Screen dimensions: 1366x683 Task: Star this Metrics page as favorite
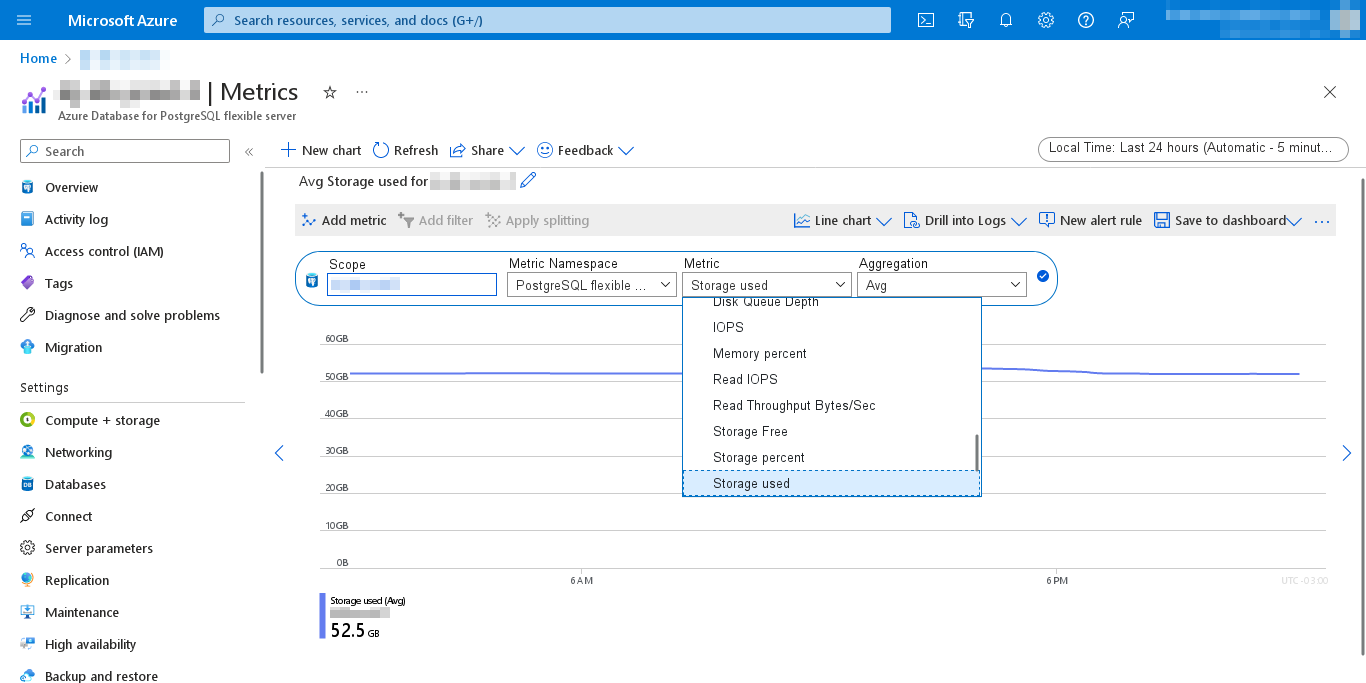click(330, 92)
